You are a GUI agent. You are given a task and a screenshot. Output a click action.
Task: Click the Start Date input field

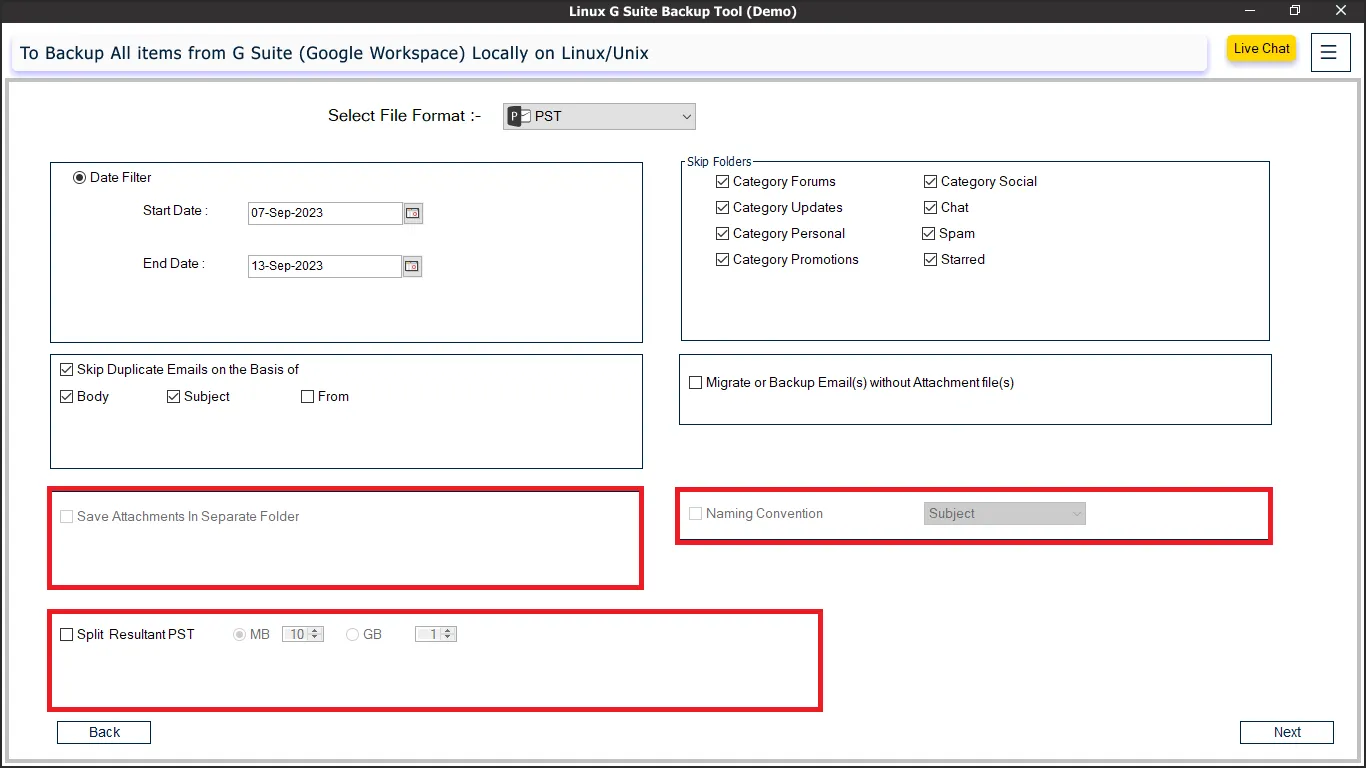[324, 213]
